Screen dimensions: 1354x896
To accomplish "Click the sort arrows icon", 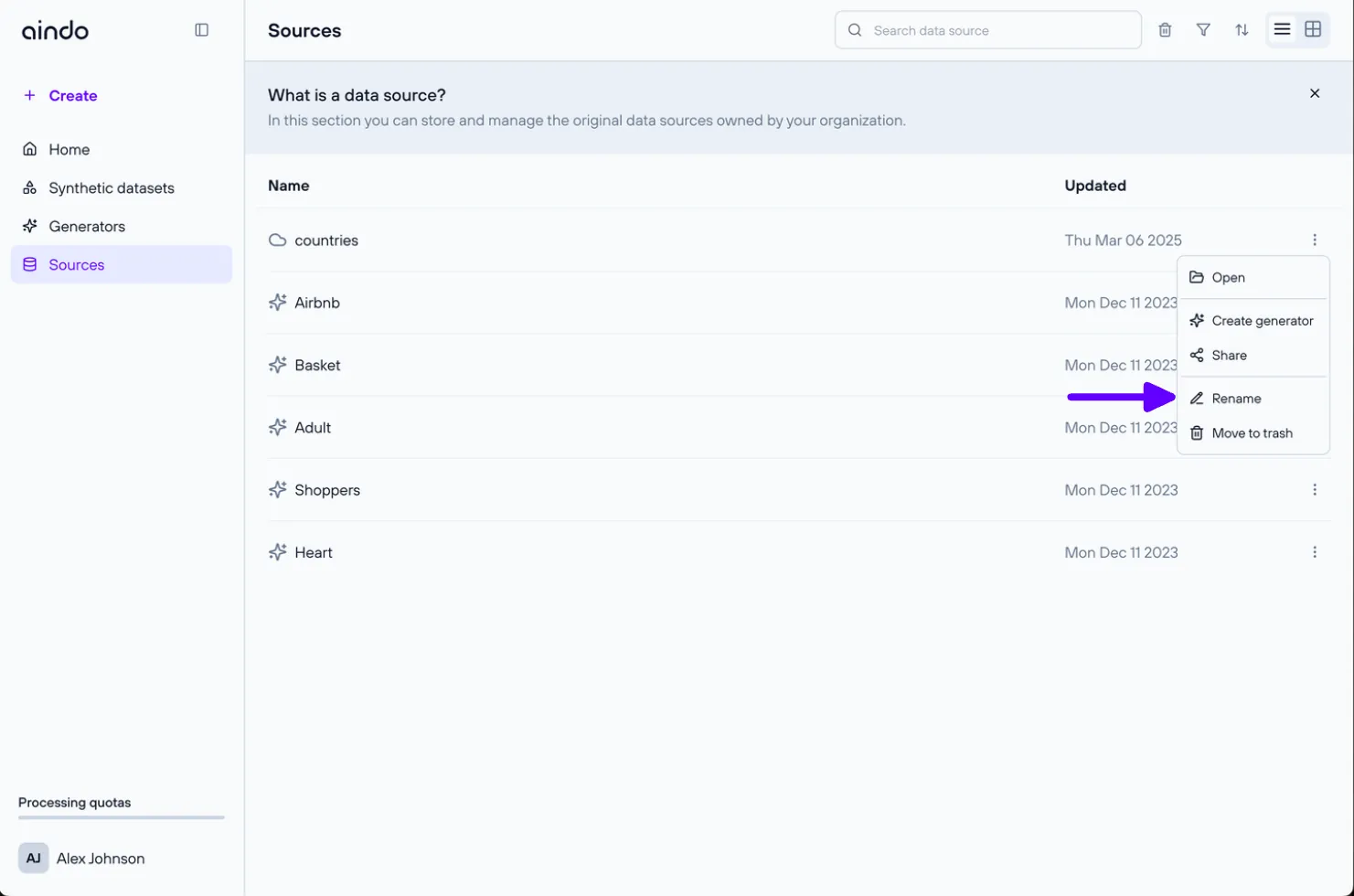I will point(1242,30).
